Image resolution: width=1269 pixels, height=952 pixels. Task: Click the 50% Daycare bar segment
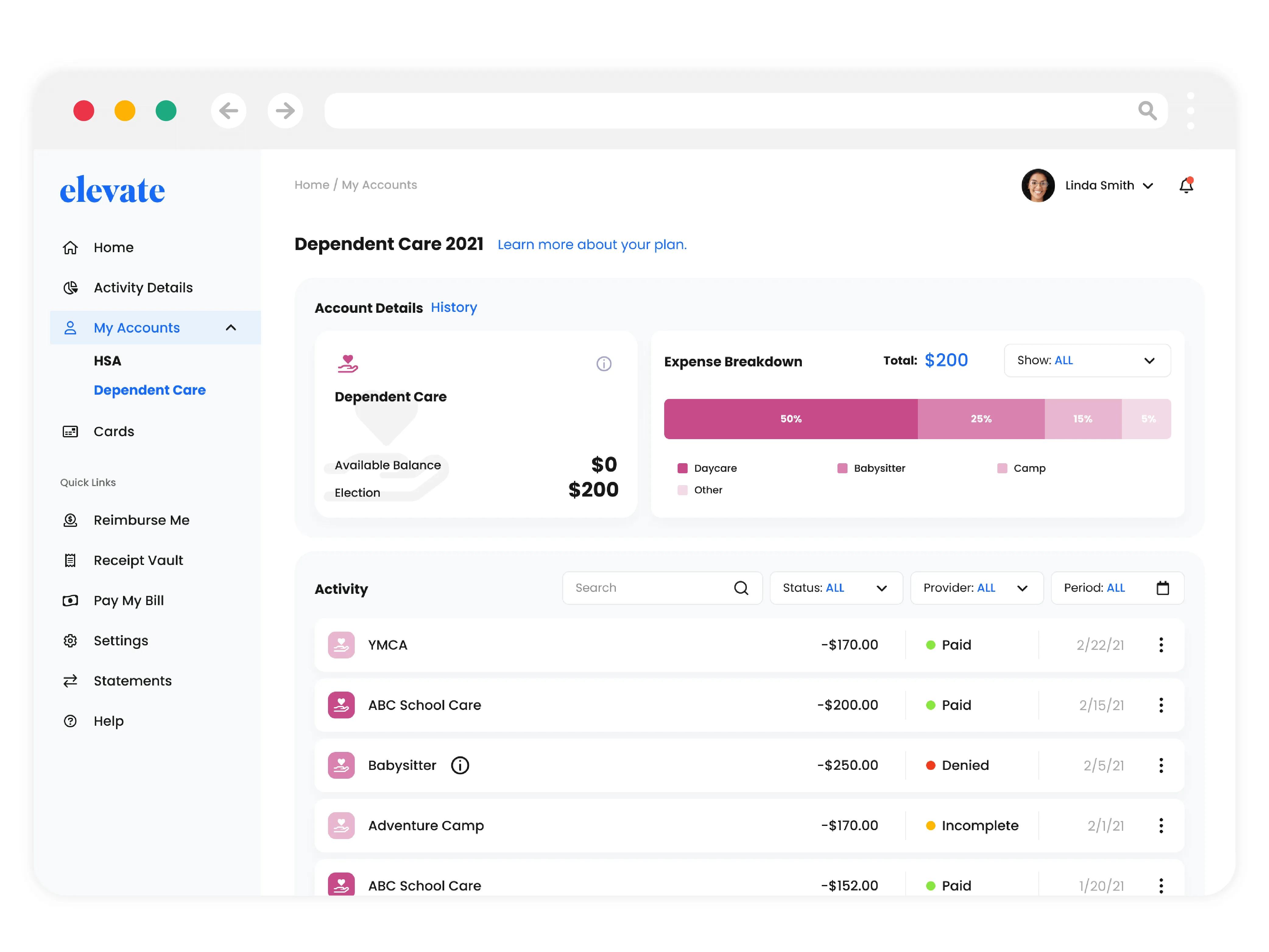791,419
